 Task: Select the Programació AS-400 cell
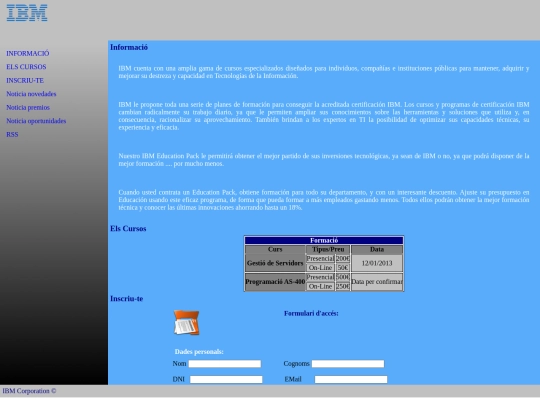(275, 282)
